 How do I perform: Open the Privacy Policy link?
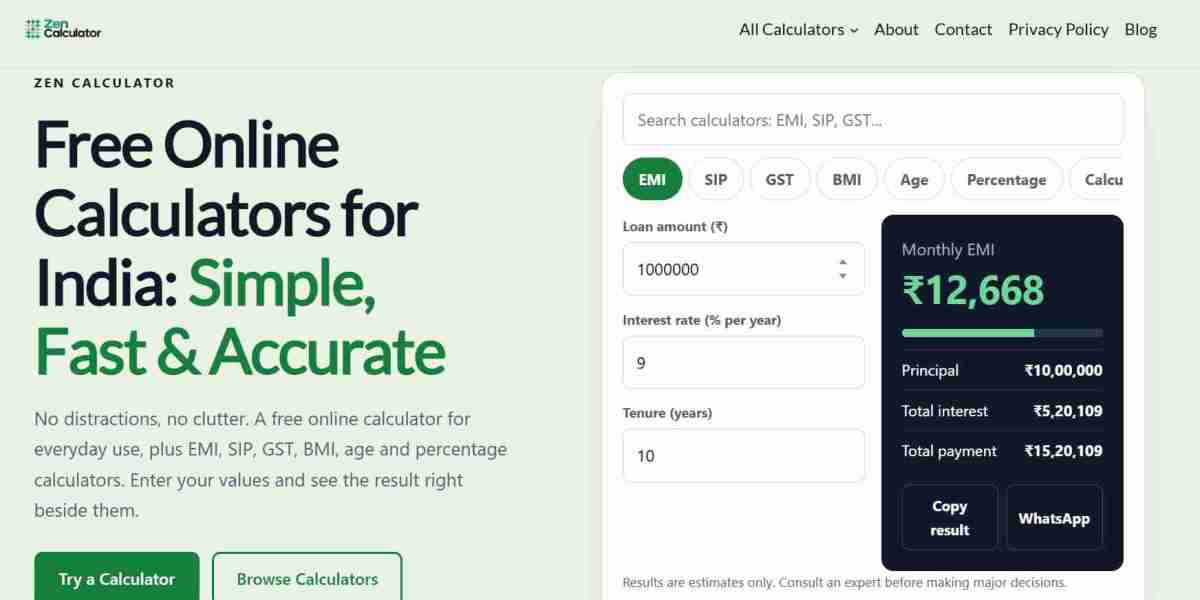click(1058, 29)
